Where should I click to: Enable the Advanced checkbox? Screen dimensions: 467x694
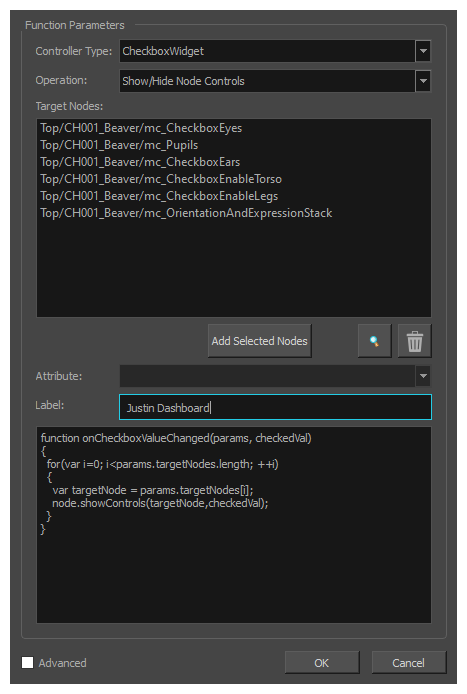[27, 662]
